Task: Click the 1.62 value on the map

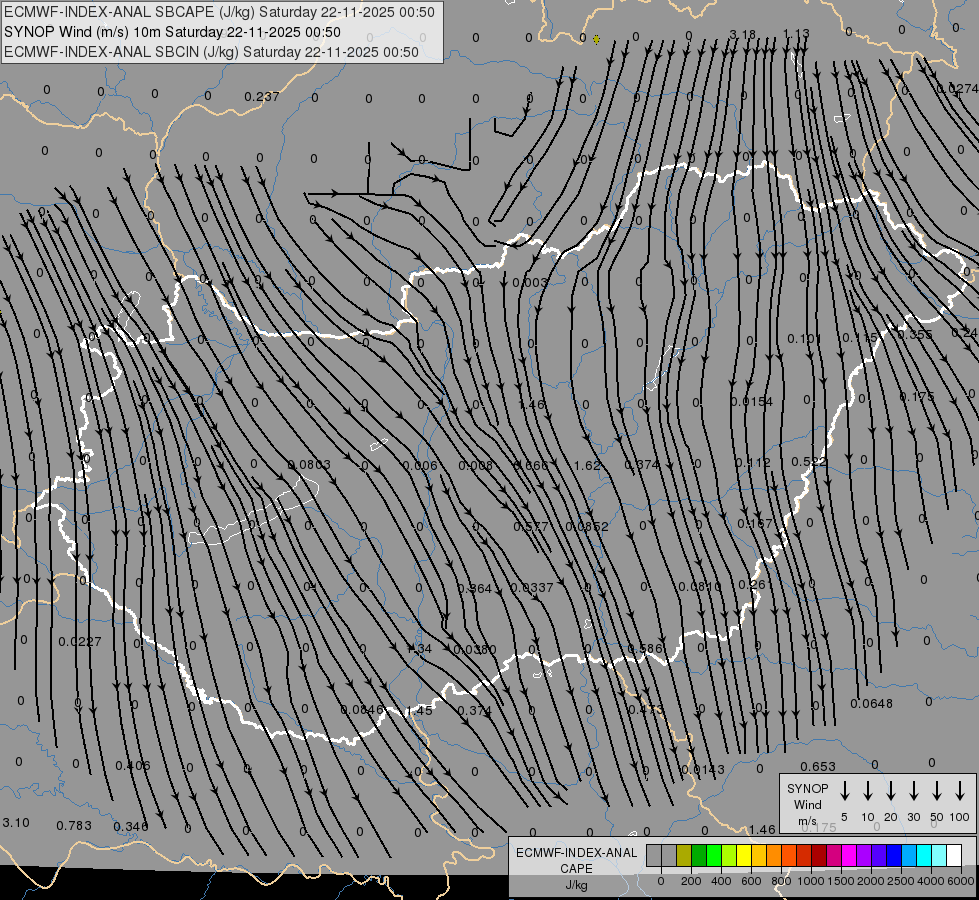Action: coord(587,465)
